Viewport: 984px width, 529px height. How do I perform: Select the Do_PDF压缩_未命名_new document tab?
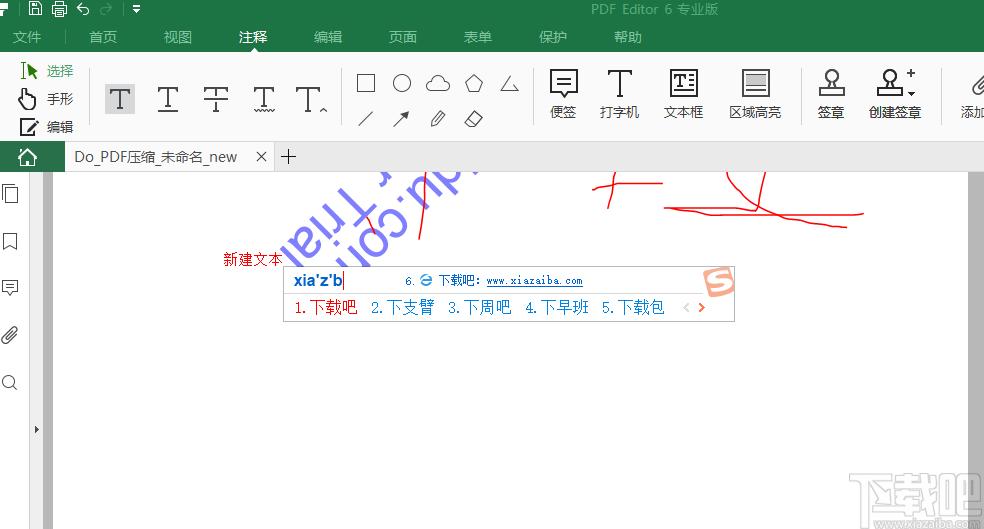coord(156,157)
